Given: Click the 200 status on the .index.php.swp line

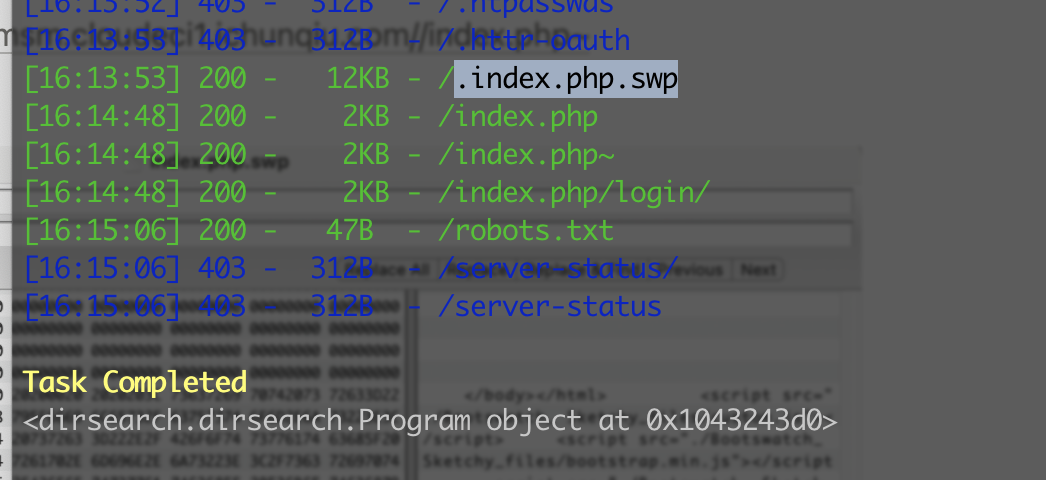Looking at the screenshot, I should pos(222,79).
